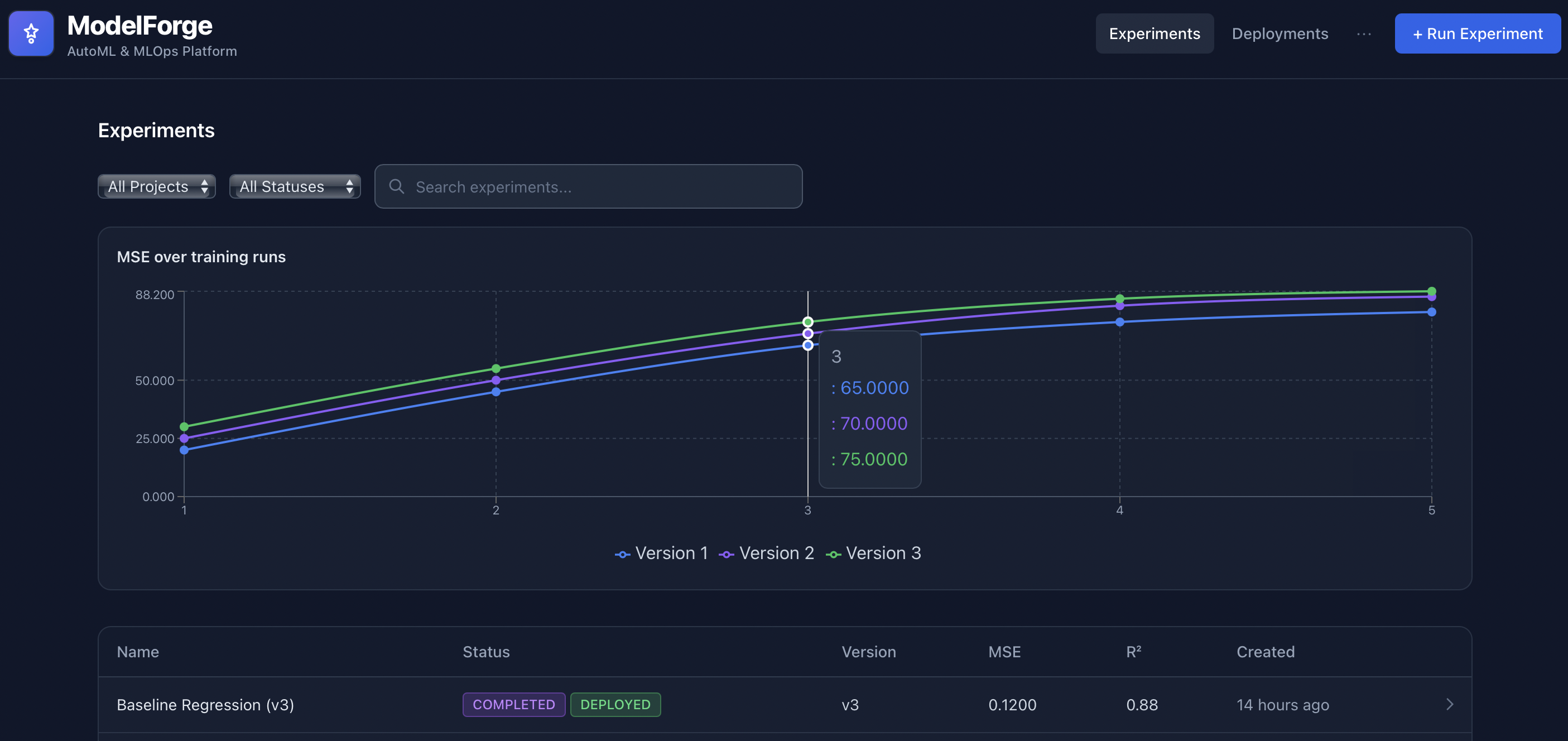
Task: Toggle Version 2 series visibility in legend
Action: pos(767,553)
